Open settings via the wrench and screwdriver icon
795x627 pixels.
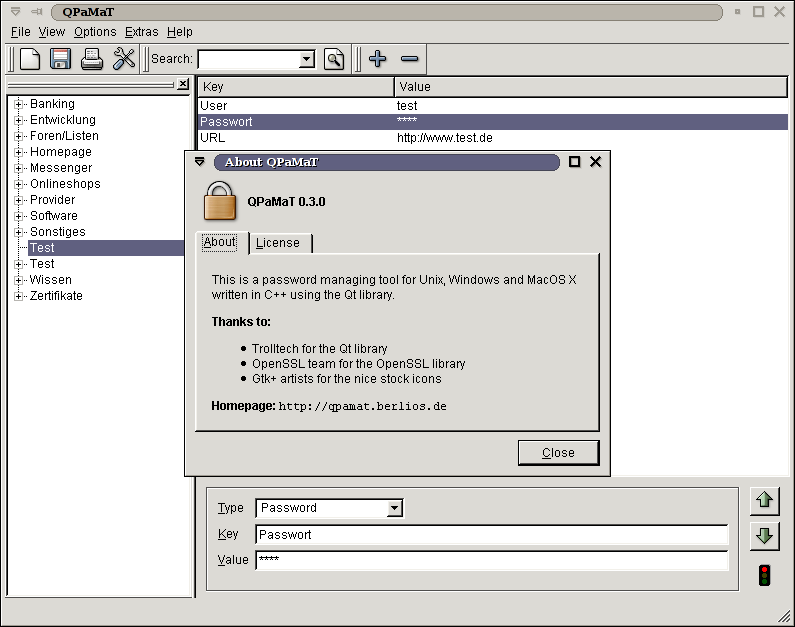click(x=124, y=59)
